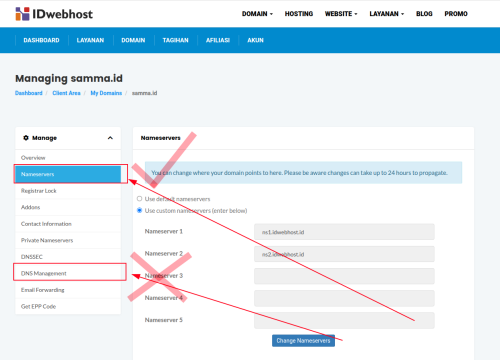Click the Nameserver 1 input field
Image resolution: width=500 pixels, height=360 pixels.
tap(344, 232)
